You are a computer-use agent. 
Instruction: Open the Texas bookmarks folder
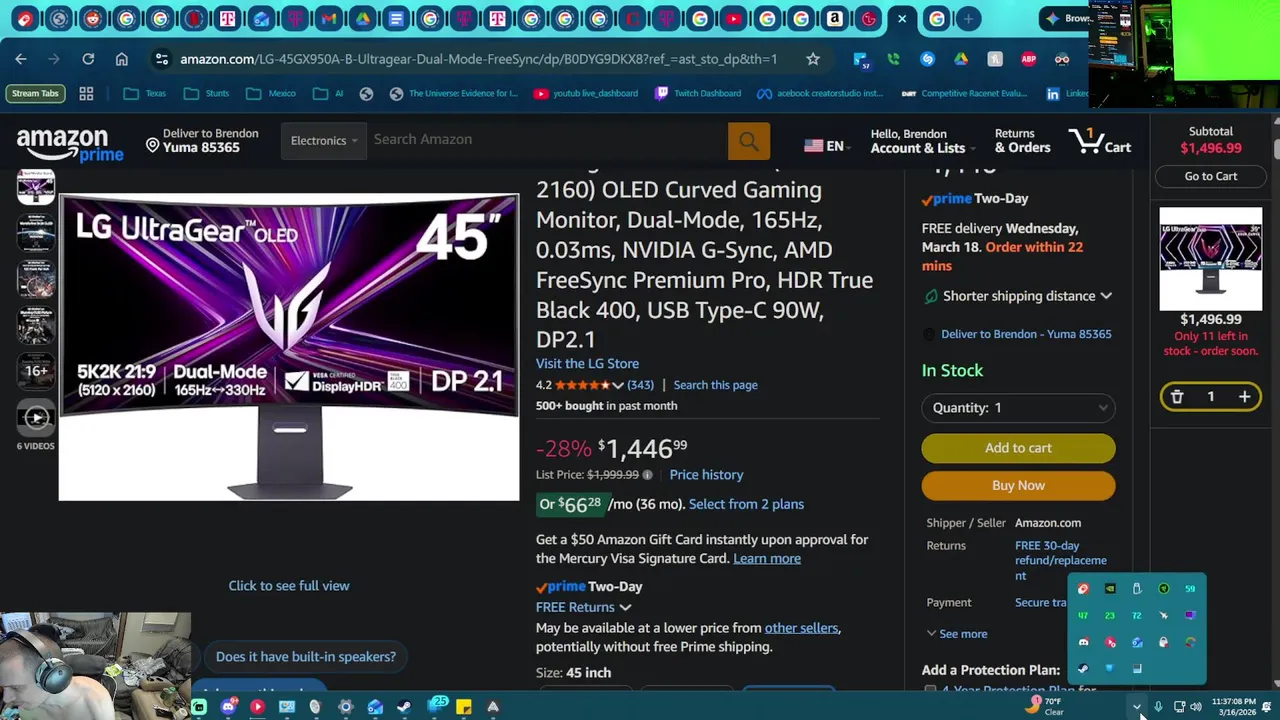point(144,93)
